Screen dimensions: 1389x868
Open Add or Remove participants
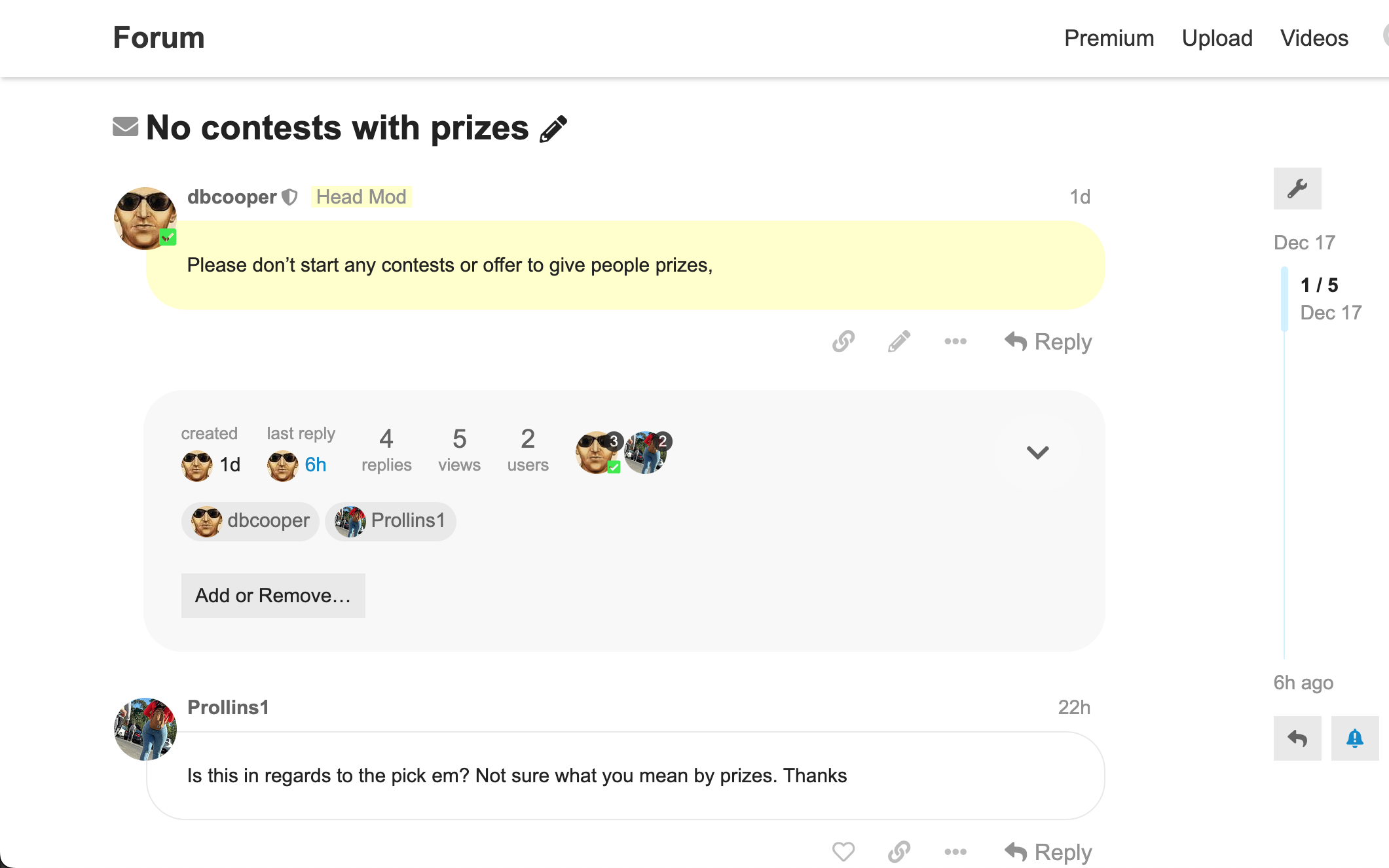(273, 596)
